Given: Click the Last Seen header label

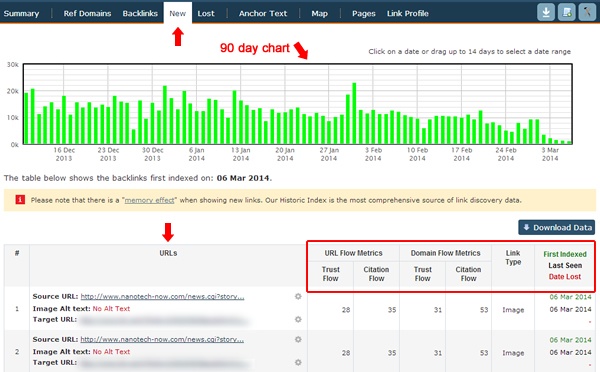Looking at the screenshot, I should tap(565, 265).
